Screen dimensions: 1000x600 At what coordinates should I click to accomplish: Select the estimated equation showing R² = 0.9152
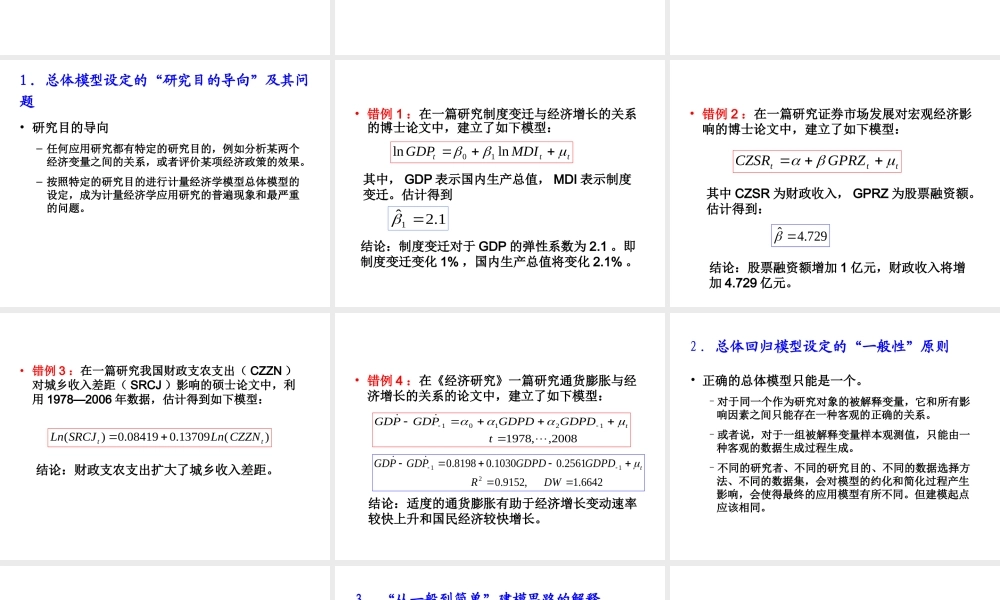[x=508, y=472]
